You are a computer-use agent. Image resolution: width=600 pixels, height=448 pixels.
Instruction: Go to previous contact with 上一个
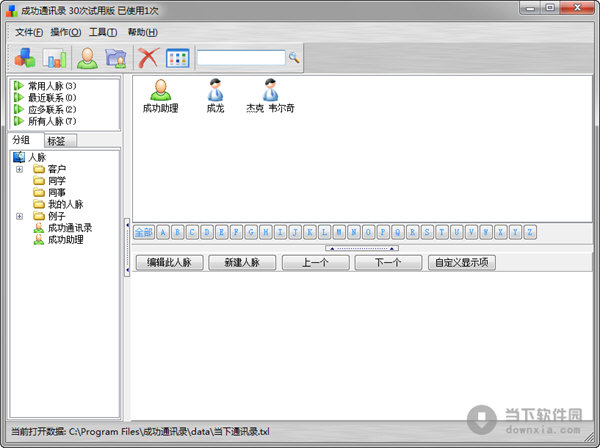tap(315, 262)
